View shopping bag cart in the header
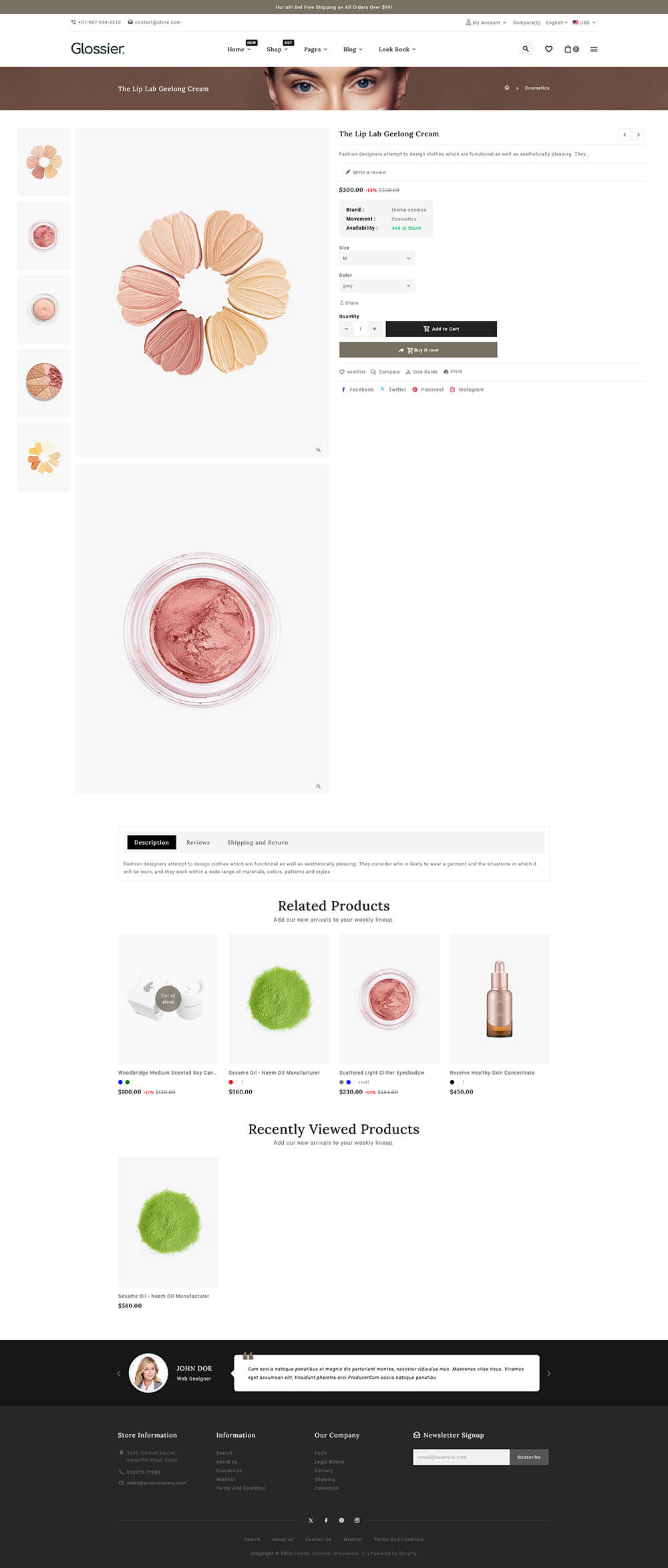This screenshot has height=1568, width=668. point(569,49)
